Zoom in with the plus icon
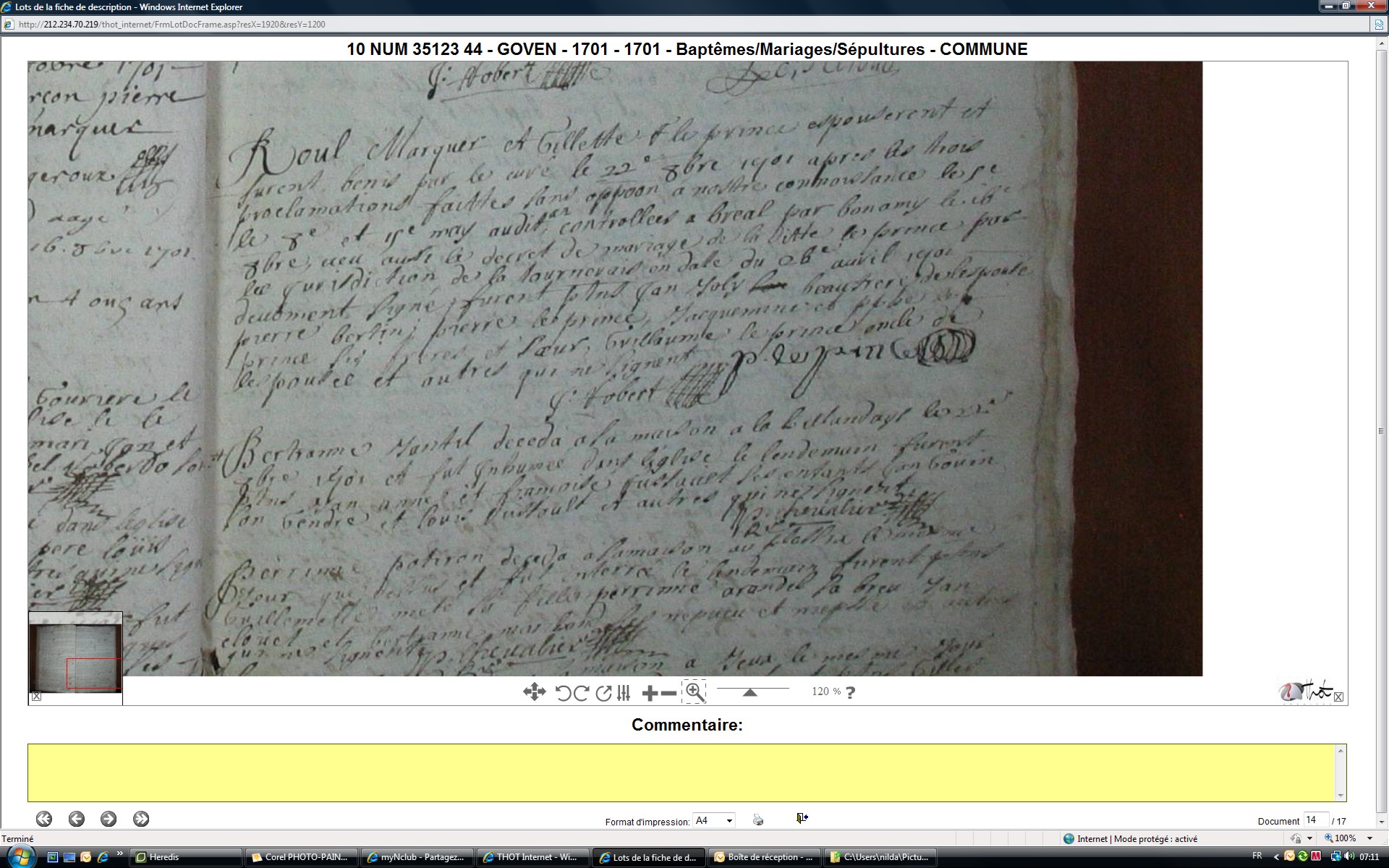The height and width of the screenshot is (868, 1389). [649, 693]
